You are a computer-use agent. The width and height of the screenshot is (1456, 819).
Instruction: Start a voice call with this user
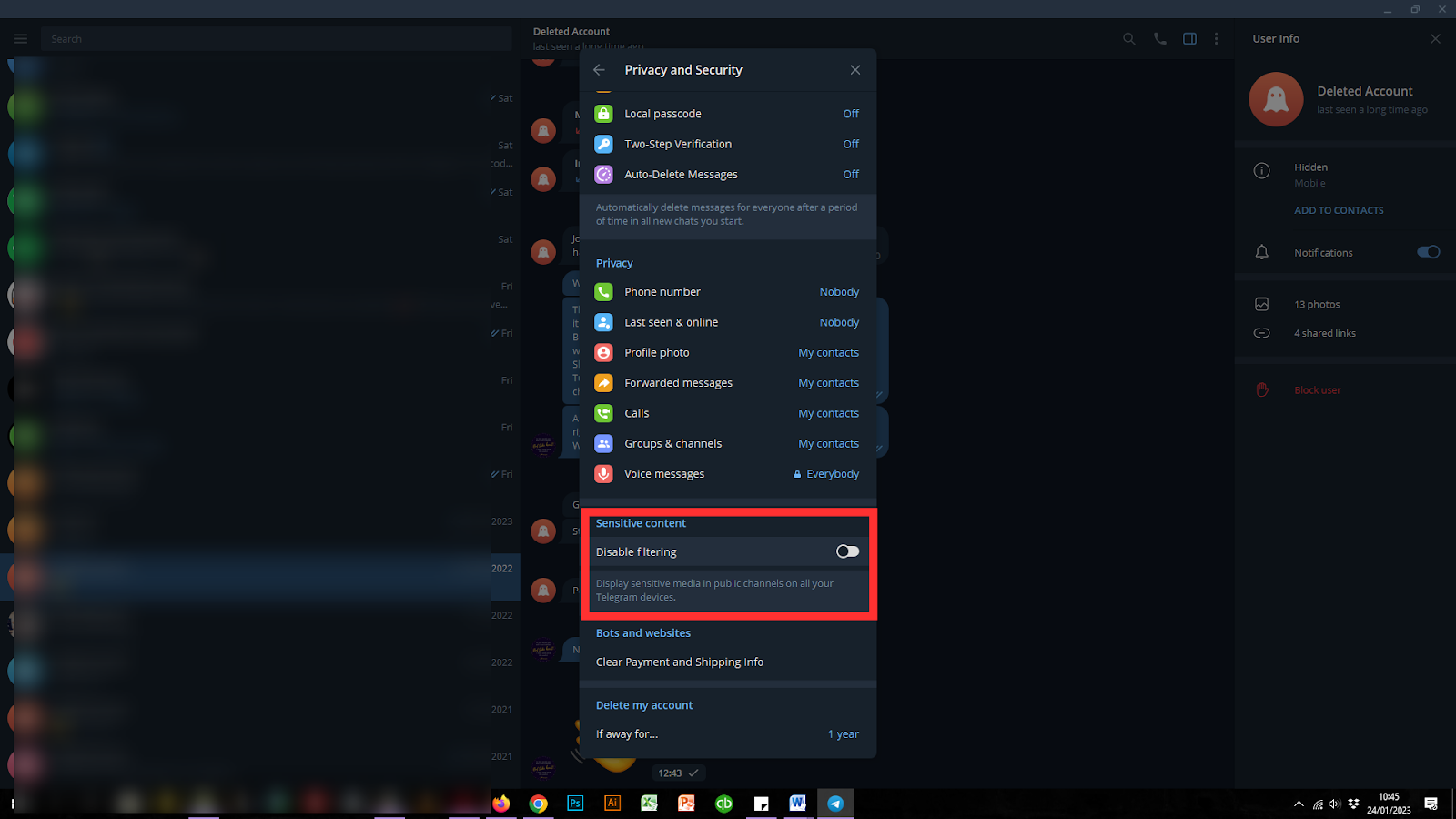(x=1159, y=39)
